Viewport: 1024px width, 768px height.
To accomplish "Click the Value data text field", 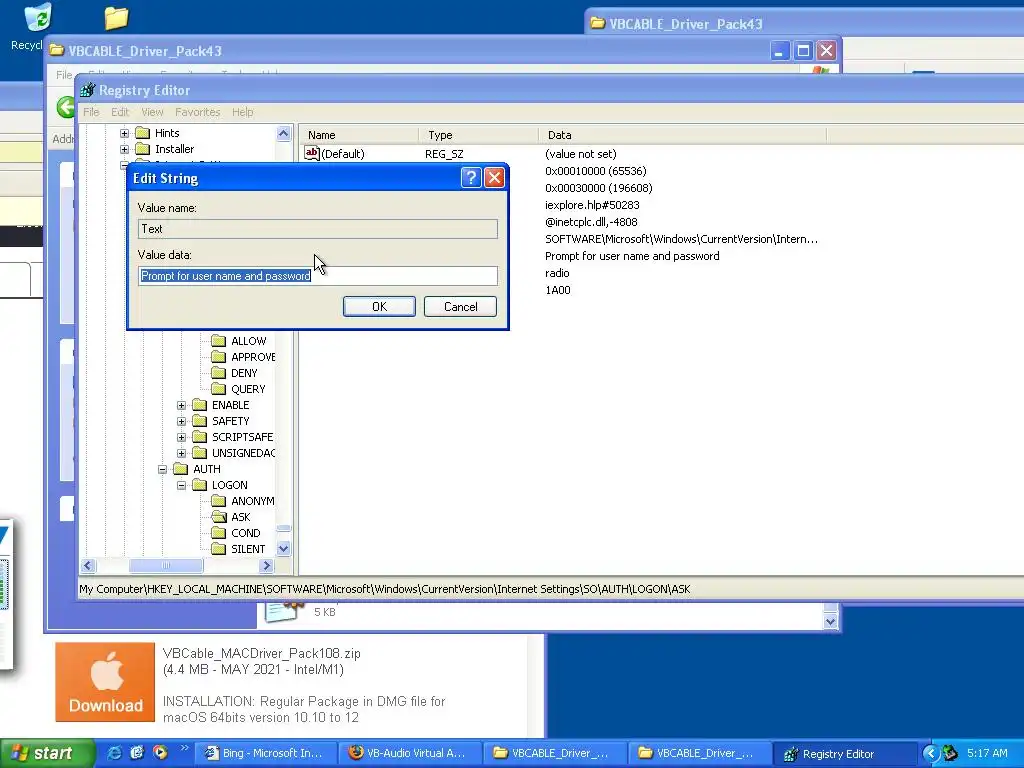I will [318, 276].
